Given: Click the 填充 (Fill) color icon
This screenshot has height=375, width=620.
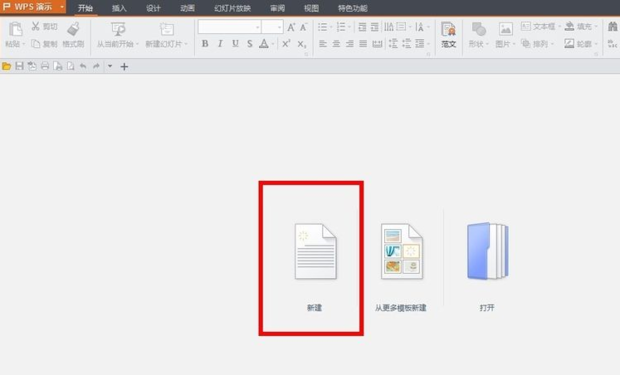Looking at the screenshot, I should [x=570, y=27].
